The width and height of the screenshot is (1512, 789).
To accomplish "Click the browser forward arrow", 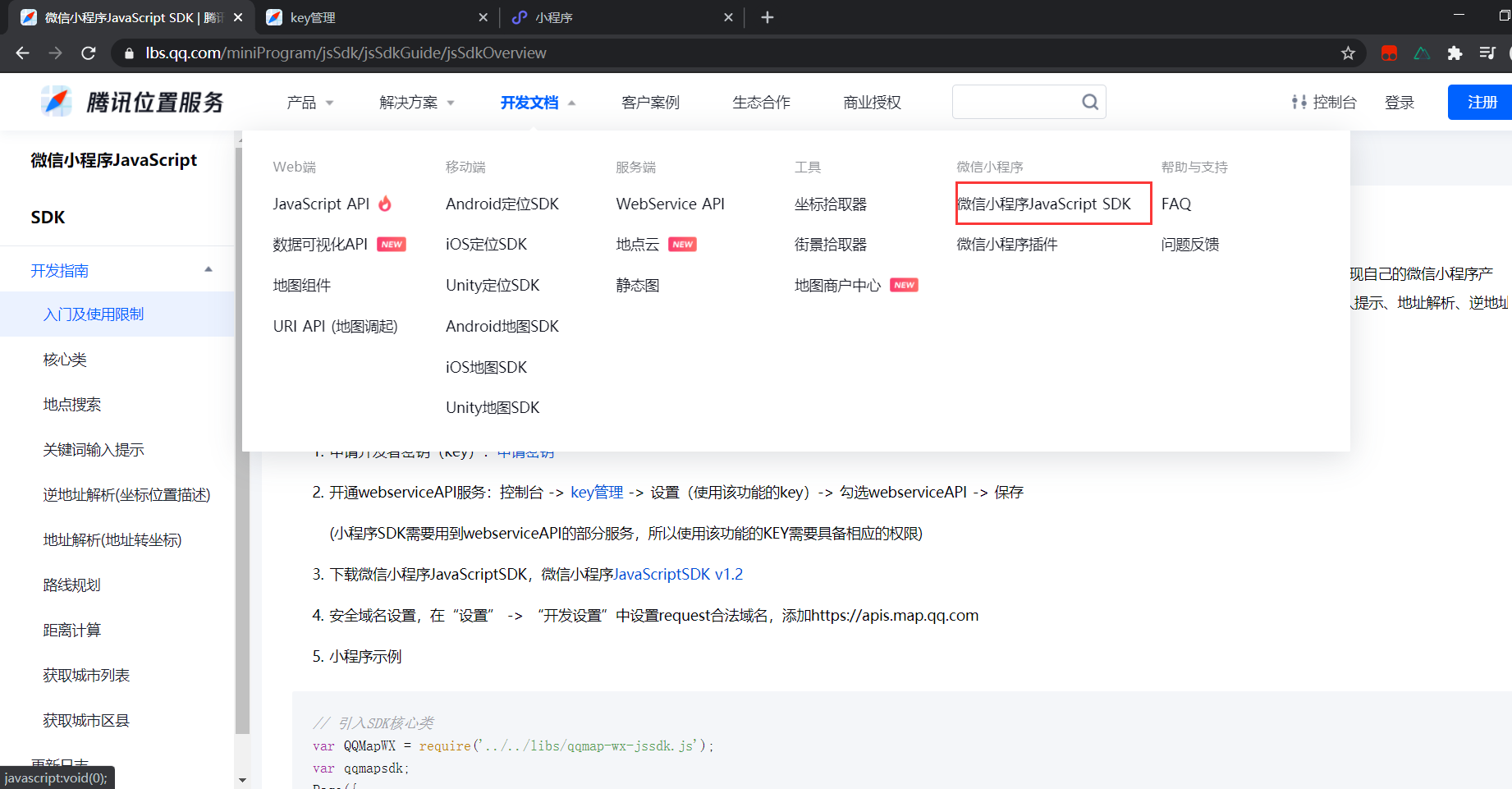I will [x=55, y=53].
